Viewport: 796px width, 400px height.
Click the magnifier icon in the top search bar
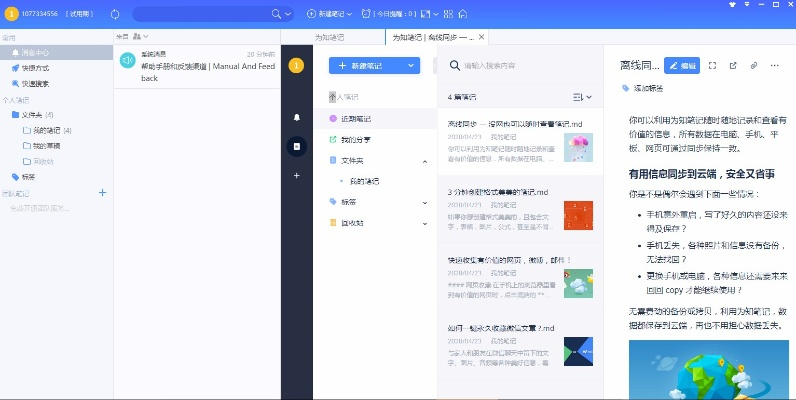click(x=276, y=14)
